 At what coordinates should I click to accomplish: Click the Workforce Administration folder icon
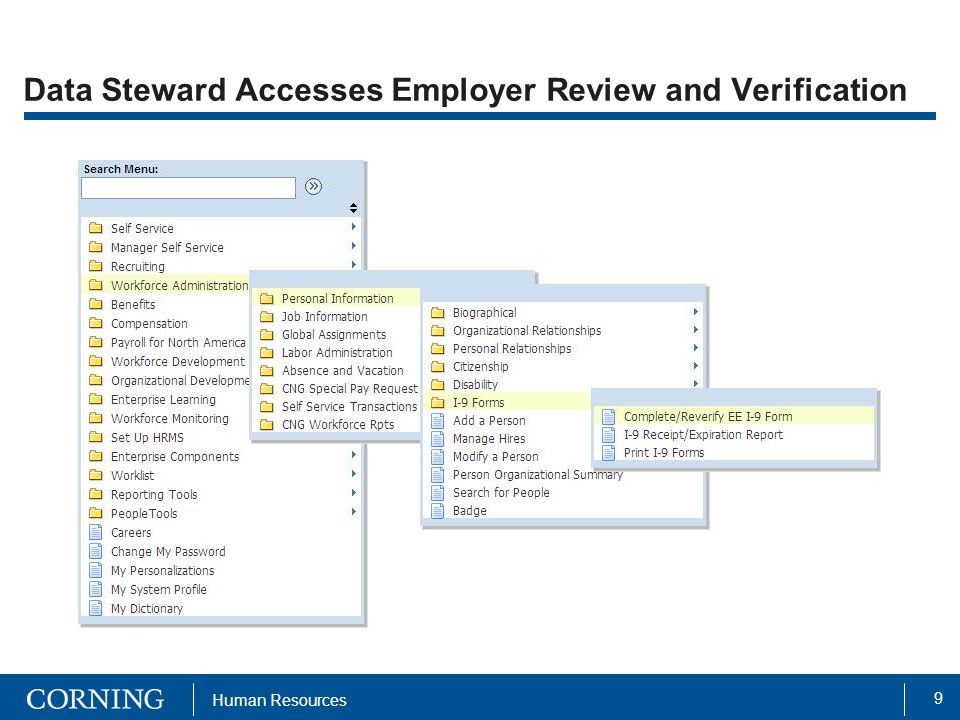[96, 285]
